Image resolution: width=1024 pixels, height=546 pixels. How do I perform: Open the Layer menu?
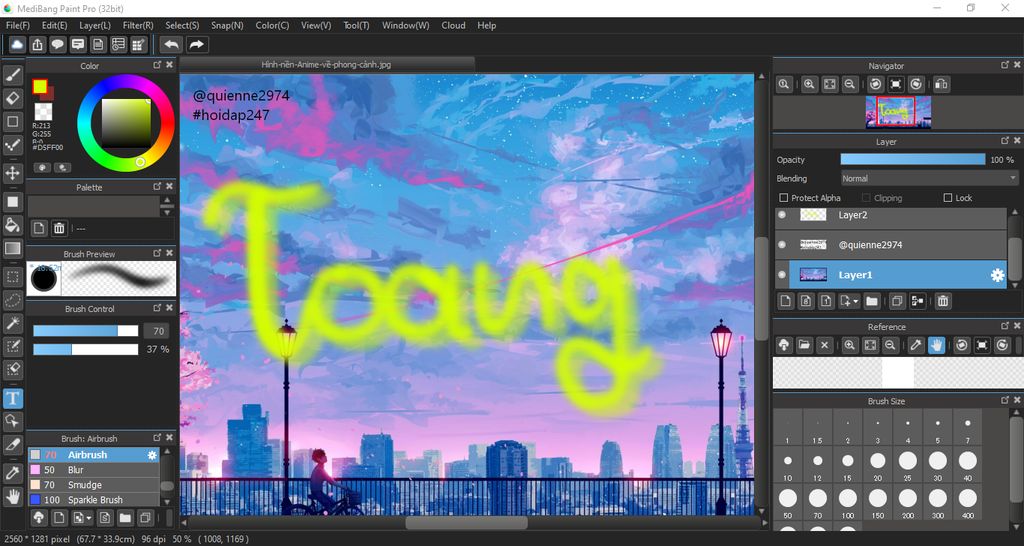click(x=95, y=25)
